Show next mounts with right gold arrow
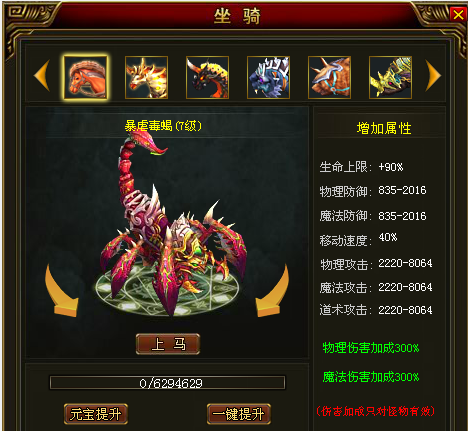This screenshot has width=468, height=431. click(433, 75)
